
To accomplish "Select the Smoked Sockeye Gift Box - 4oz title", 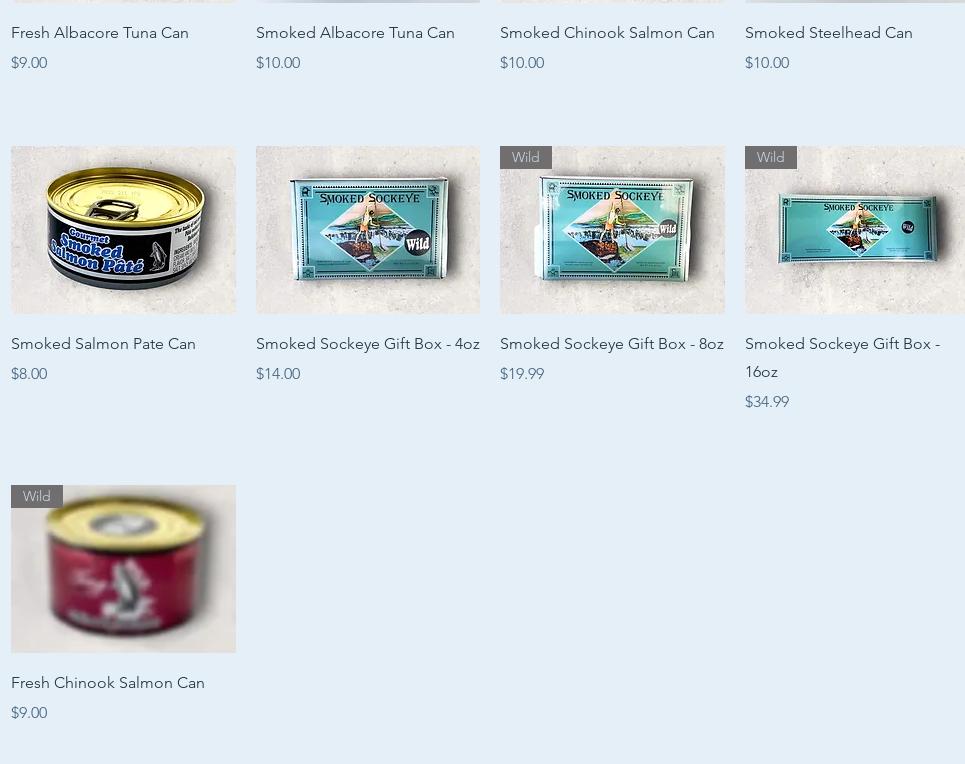I will tap(367, 344).
